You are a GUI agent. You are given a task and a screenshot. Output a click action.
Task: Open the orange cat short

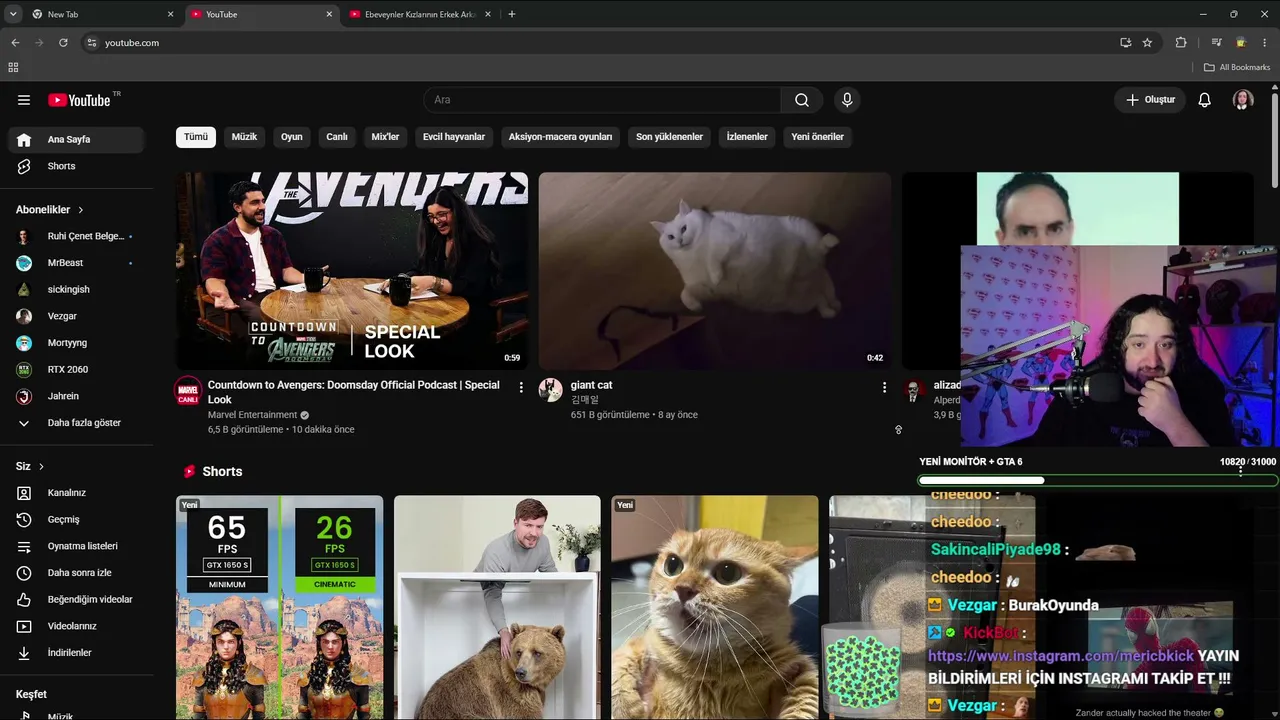[715, 607]
